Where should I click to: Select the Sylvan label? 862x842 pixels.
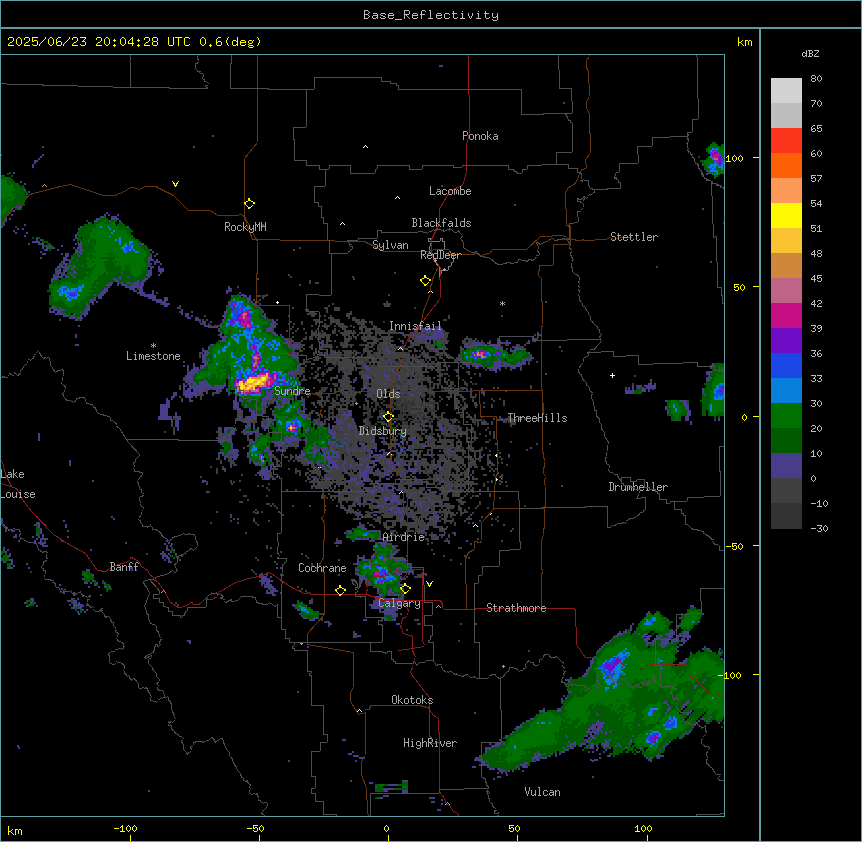390,245
